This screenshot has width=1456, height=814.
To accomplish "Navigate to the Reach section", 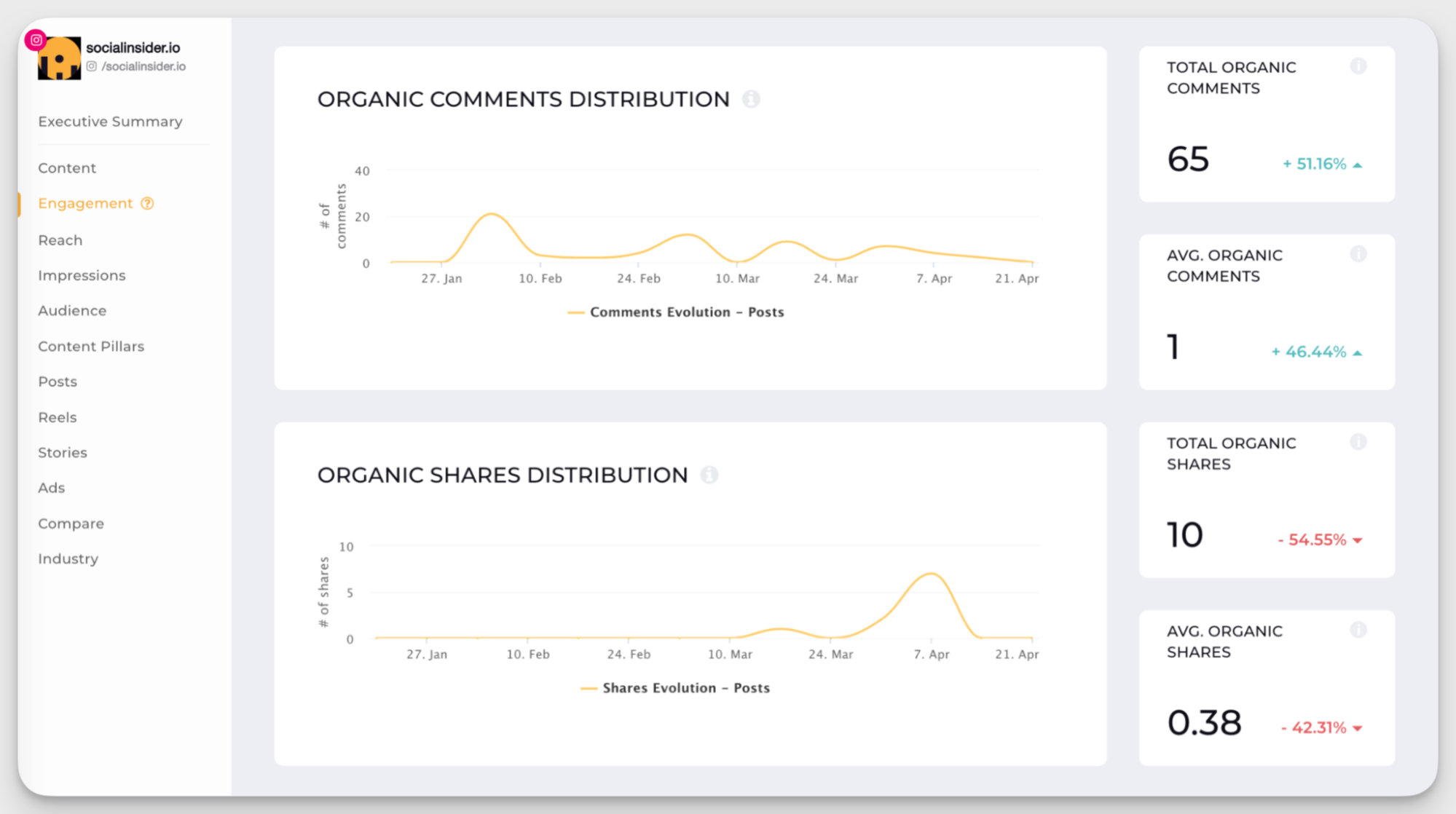I will click(60, 240).
